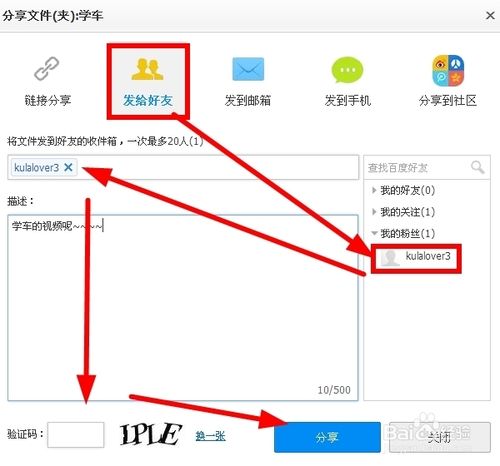Click the friend search magnifier icon
Image resolution: width=500 pixels, height=466 pixels.
[478, 167]
